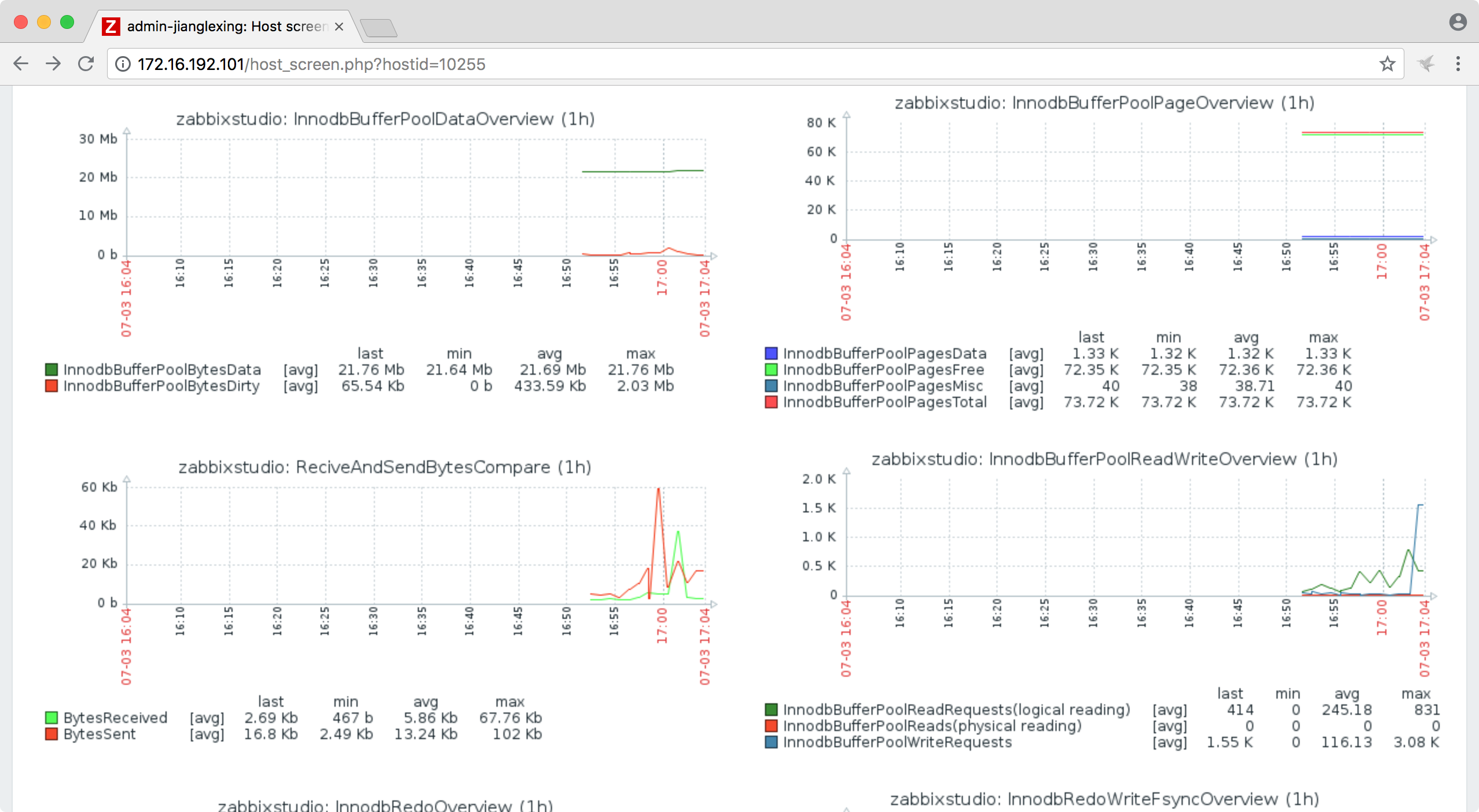Click the InnodbBufferPoolPagesFree legend swatch
The width and height of the screenshot is (1479, 812).
[x=771, y=370]
